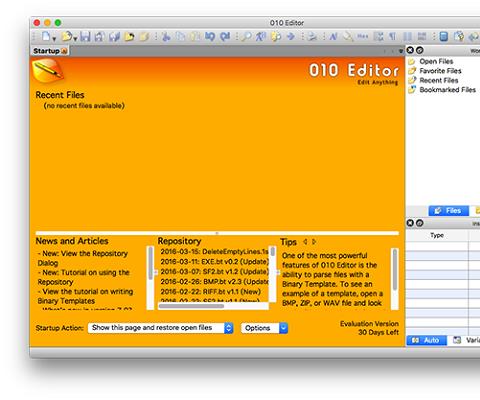Toggle Hex edit mode in toolbar
The height and width of the screenshot is (400, 480).
[x=363, y=36]
